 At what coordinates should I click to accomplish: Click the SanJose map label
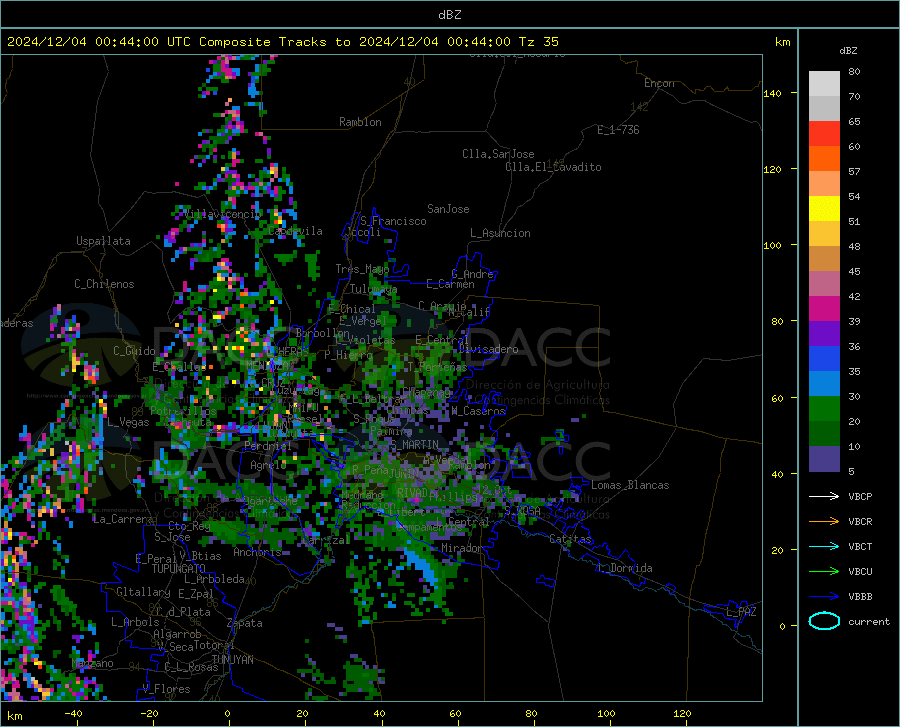coord(448,209)
